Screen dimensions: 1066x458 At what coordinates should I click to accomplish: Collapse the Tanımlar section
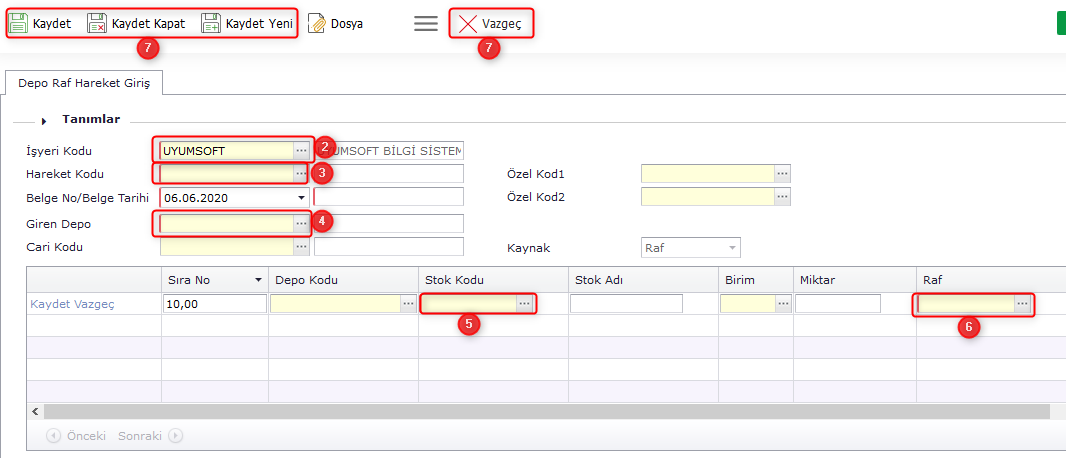click(44, 120)
